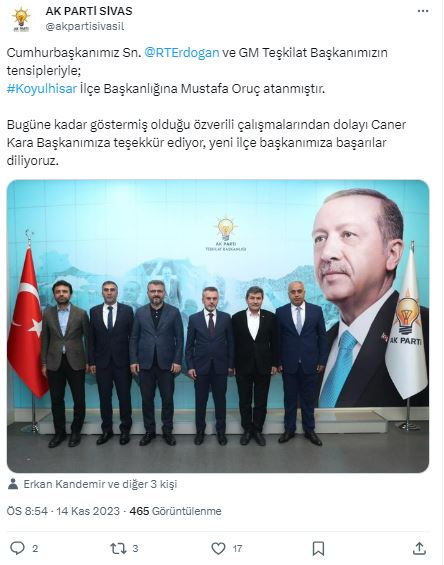Click the retweet count number 3
444x565 pixels.
click(x=135, y=549)
